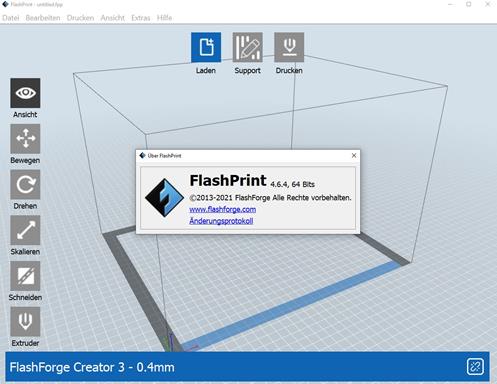Viewport: 497px width, 384px height.
Task: Open the Extruder tool
Action: click(x=25, y=321)
